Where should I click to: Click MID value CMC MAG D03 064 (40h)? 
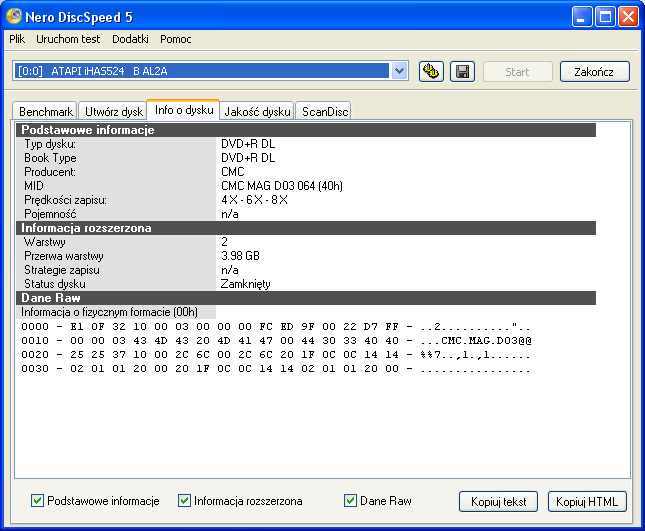click(x=282, y=186)
